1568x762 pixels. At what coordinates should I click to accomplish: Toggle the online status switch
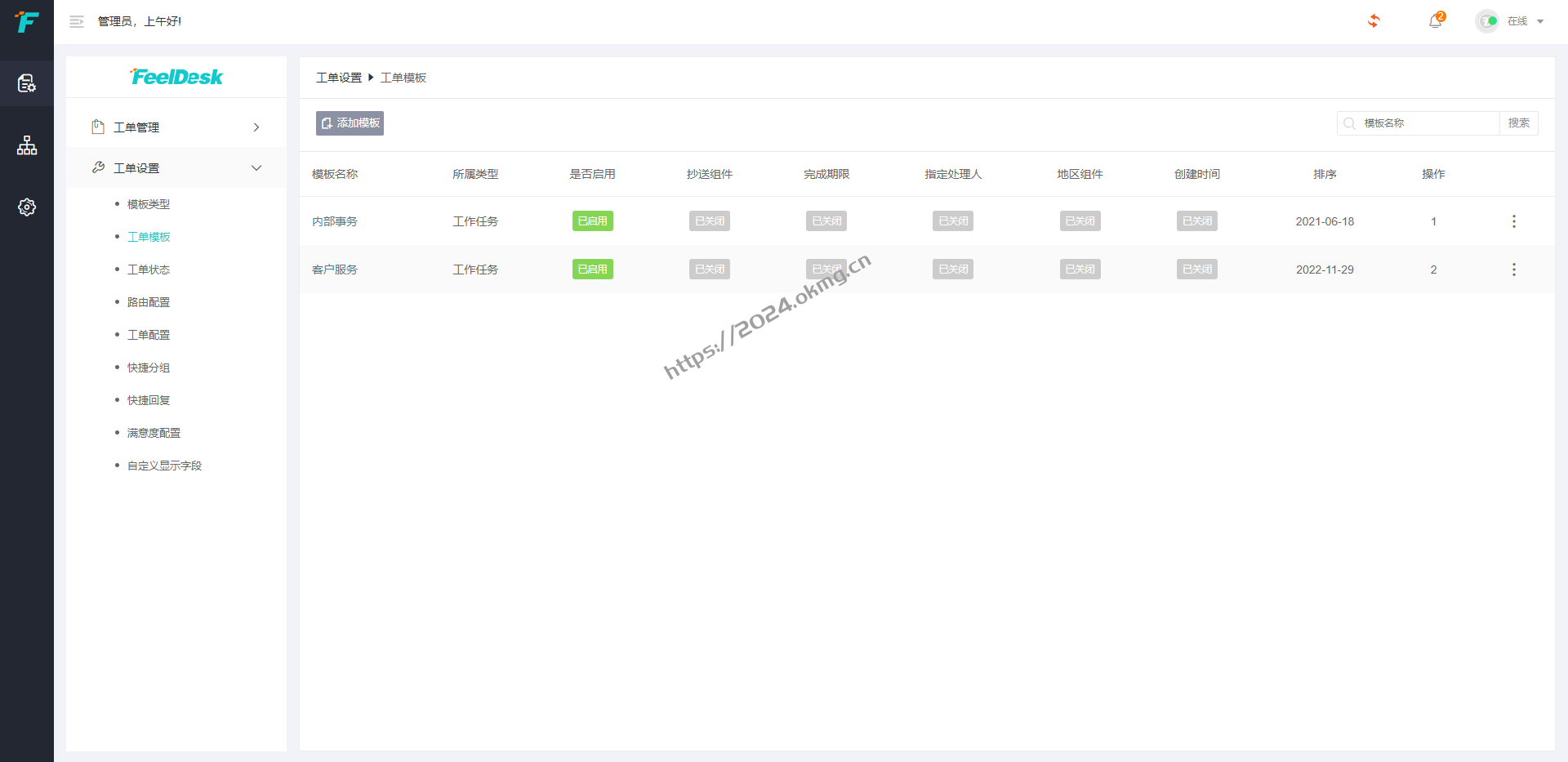pyautogui.click(x=1488, y=21)
